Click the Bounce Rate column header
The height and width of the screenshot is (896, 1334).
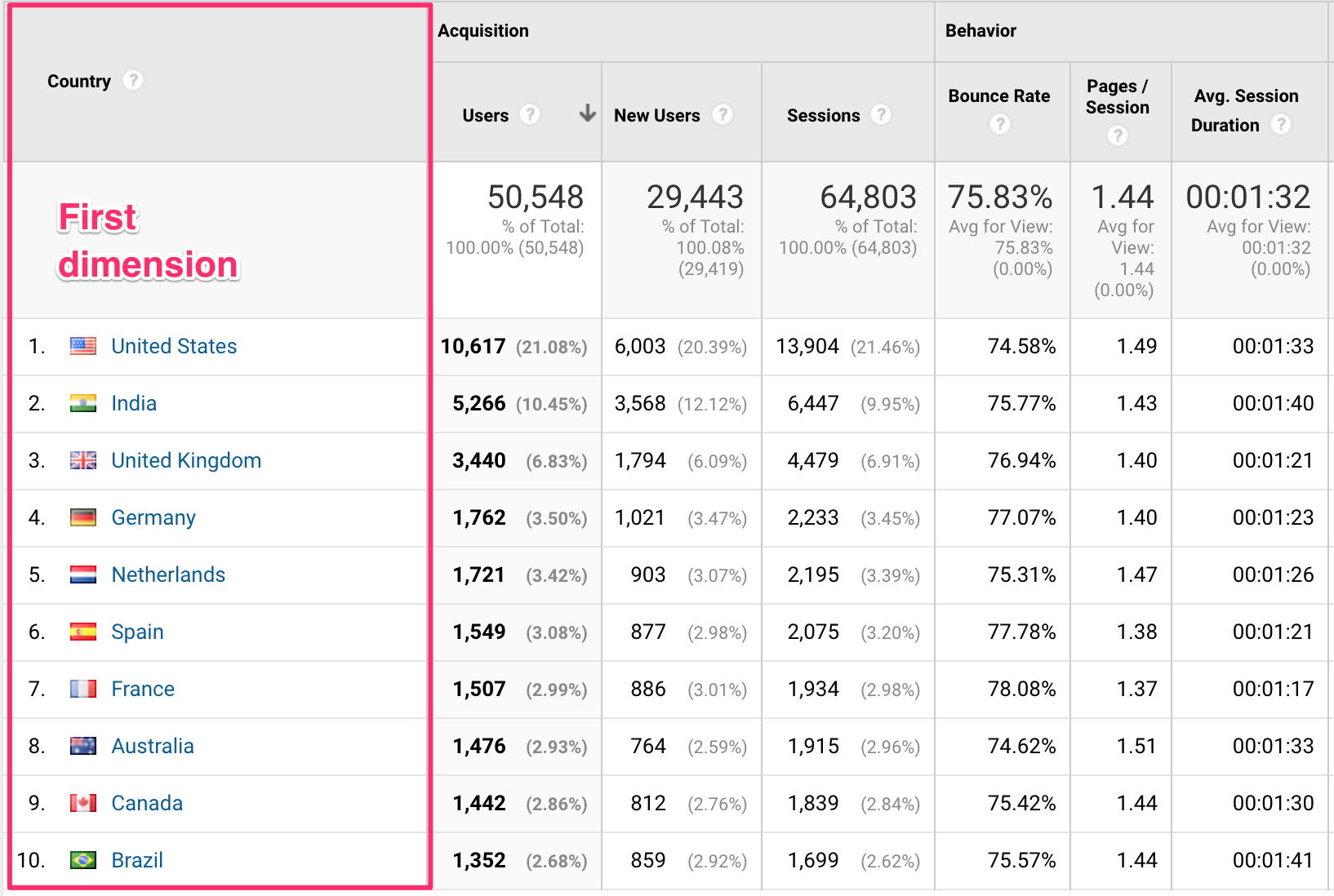(998, 96)
